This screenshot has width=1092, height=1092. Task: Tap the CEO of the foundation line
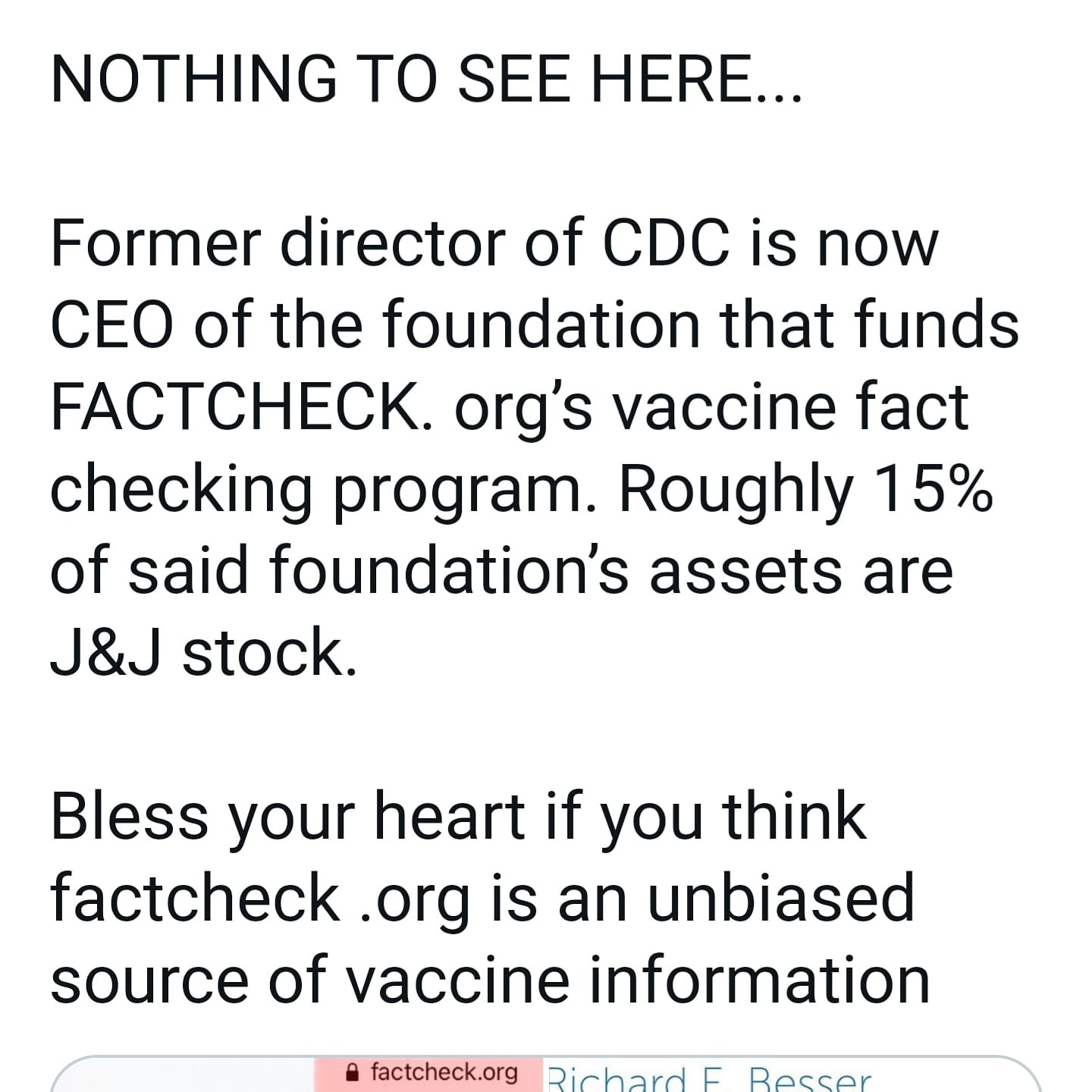coord(535,326)
